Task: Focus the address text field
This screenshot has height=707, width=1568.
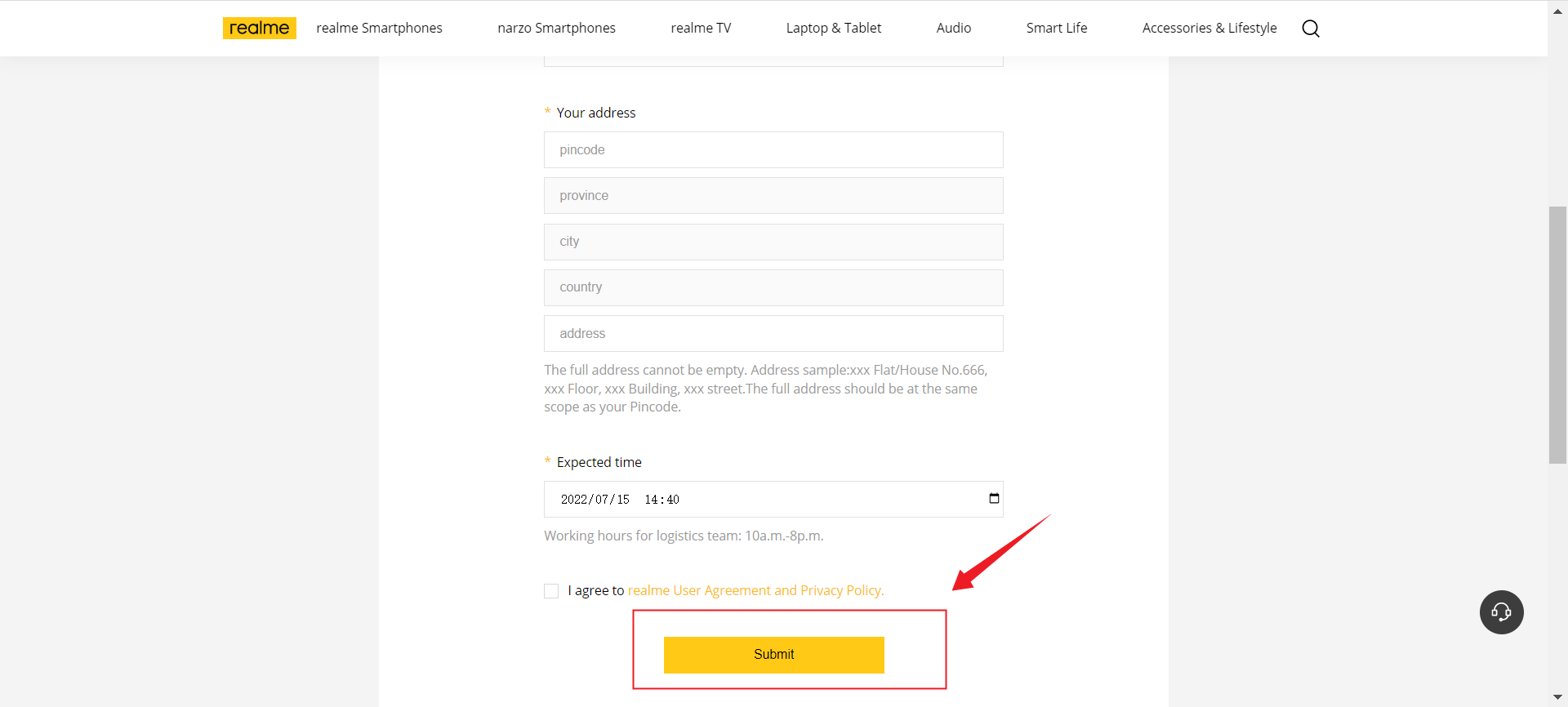Action: click(x=773, y=334)
